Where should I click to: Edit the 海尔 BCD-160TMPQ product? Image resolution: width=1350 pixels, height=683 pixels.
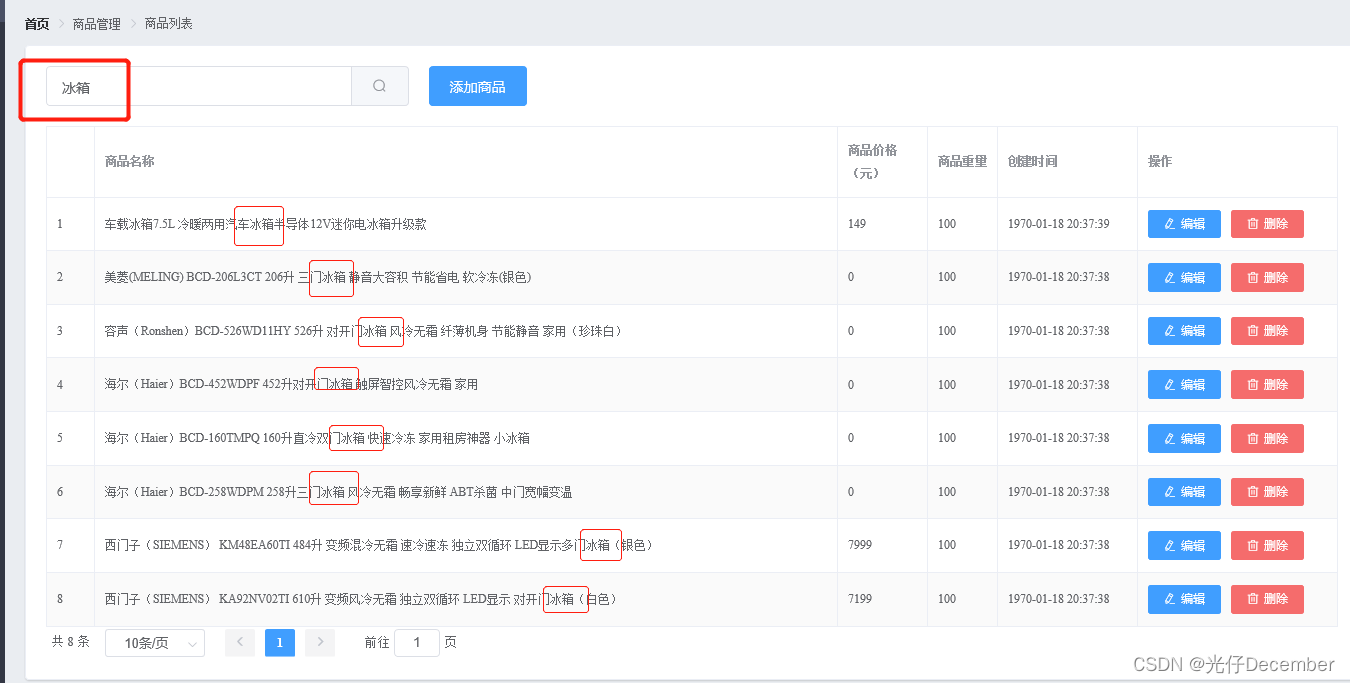[1184, 438]
